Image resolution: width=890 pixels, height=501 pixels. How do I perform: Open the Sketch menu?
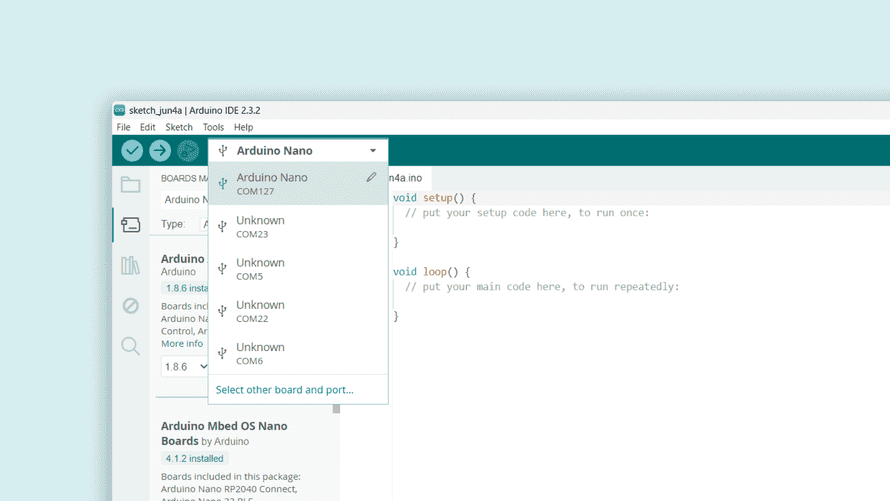(x=179, y=127)
